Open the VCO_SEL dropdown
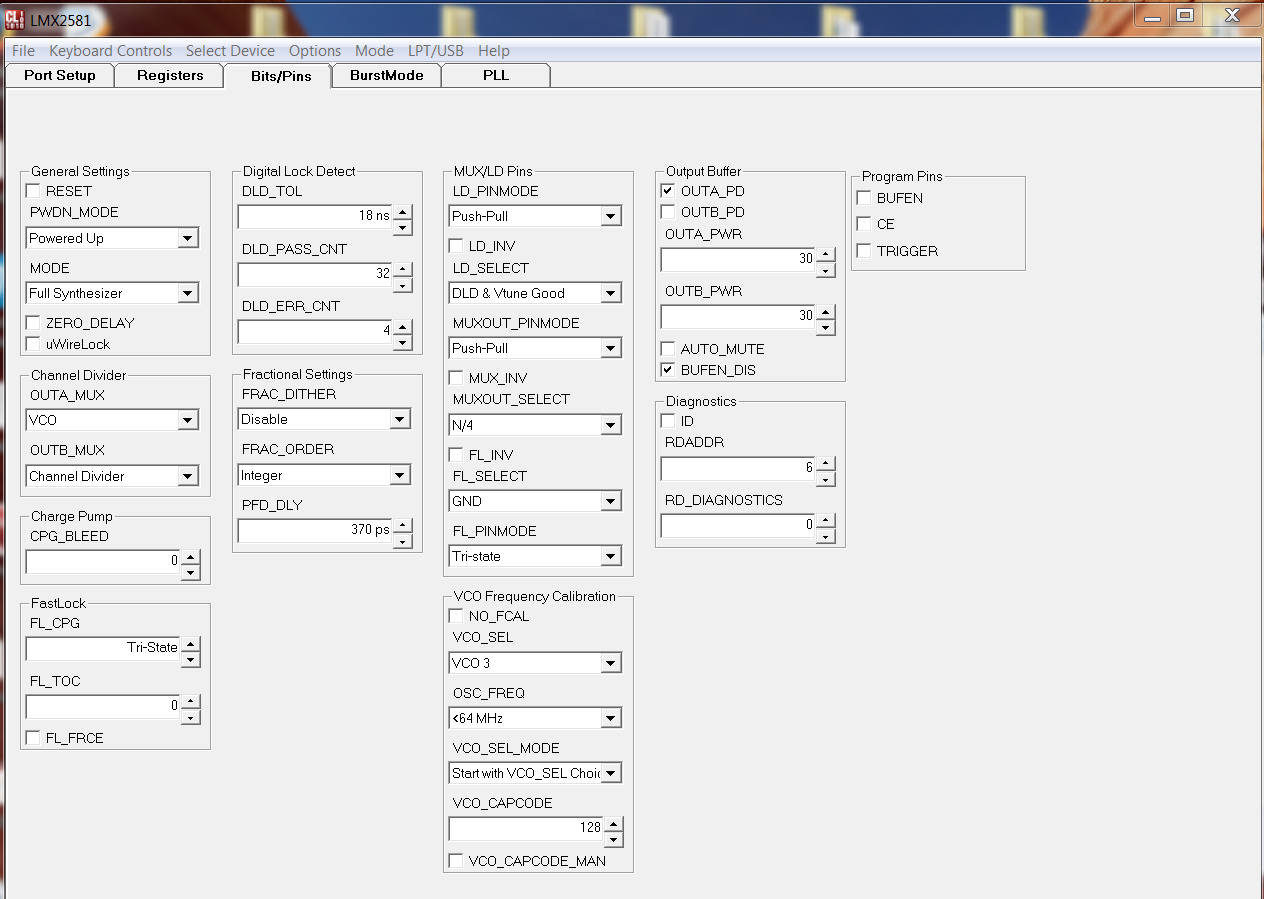 (x=611, y=663)
